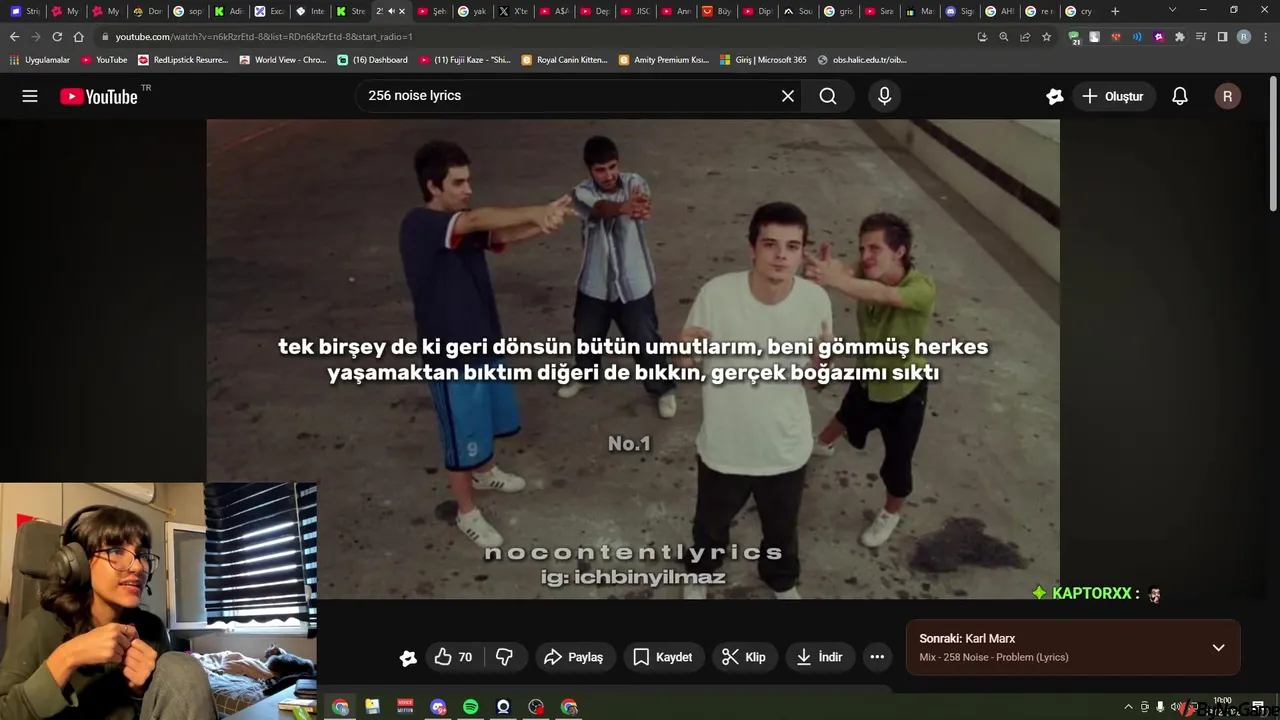Open the YouTube bookmark in bookmarks bar
This screenshot has width=1280, height=720.
[104, 60]
